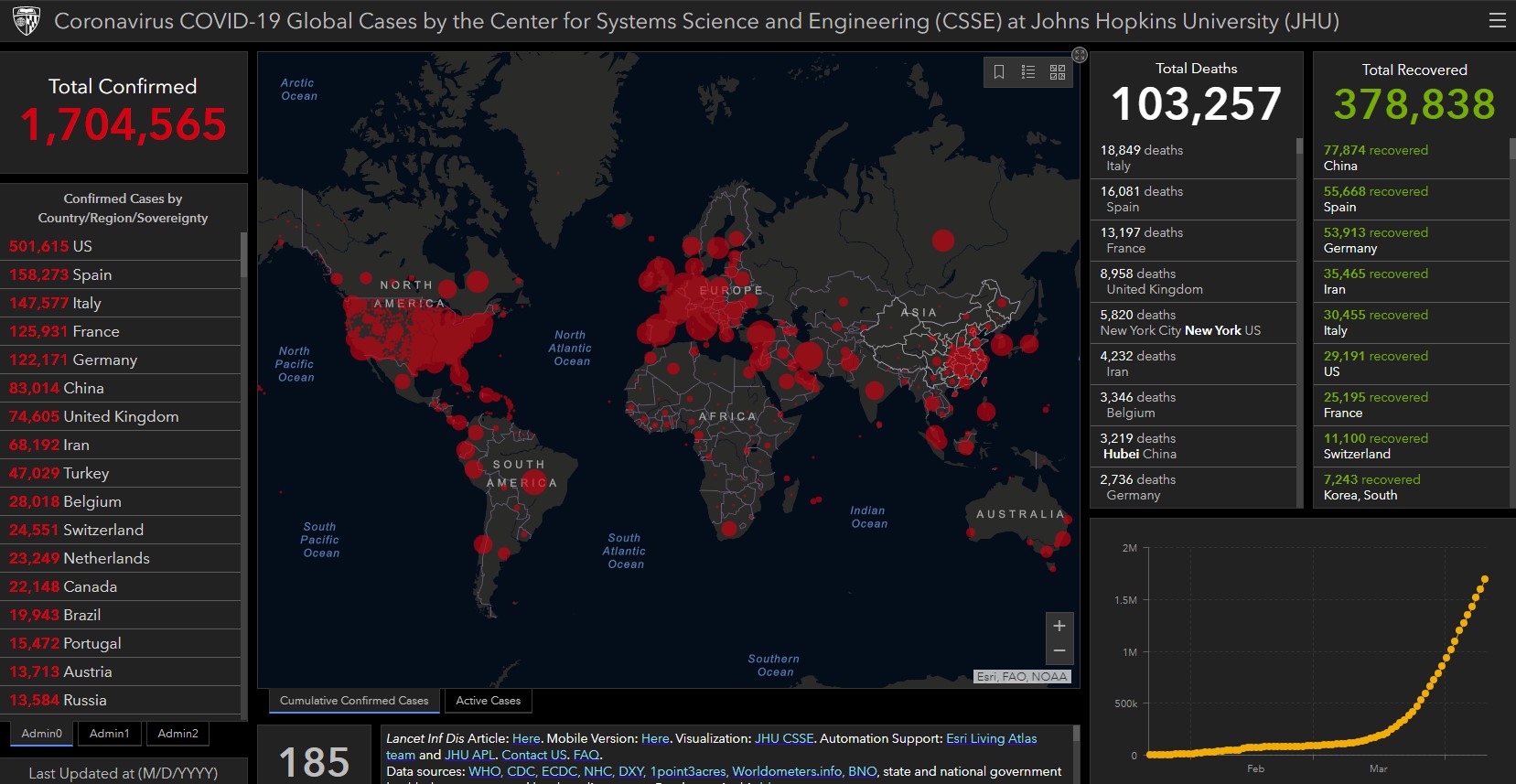Viewport: 1516px width, 784px height.
Task: Click the Contact US link
Action: point(534,755)
